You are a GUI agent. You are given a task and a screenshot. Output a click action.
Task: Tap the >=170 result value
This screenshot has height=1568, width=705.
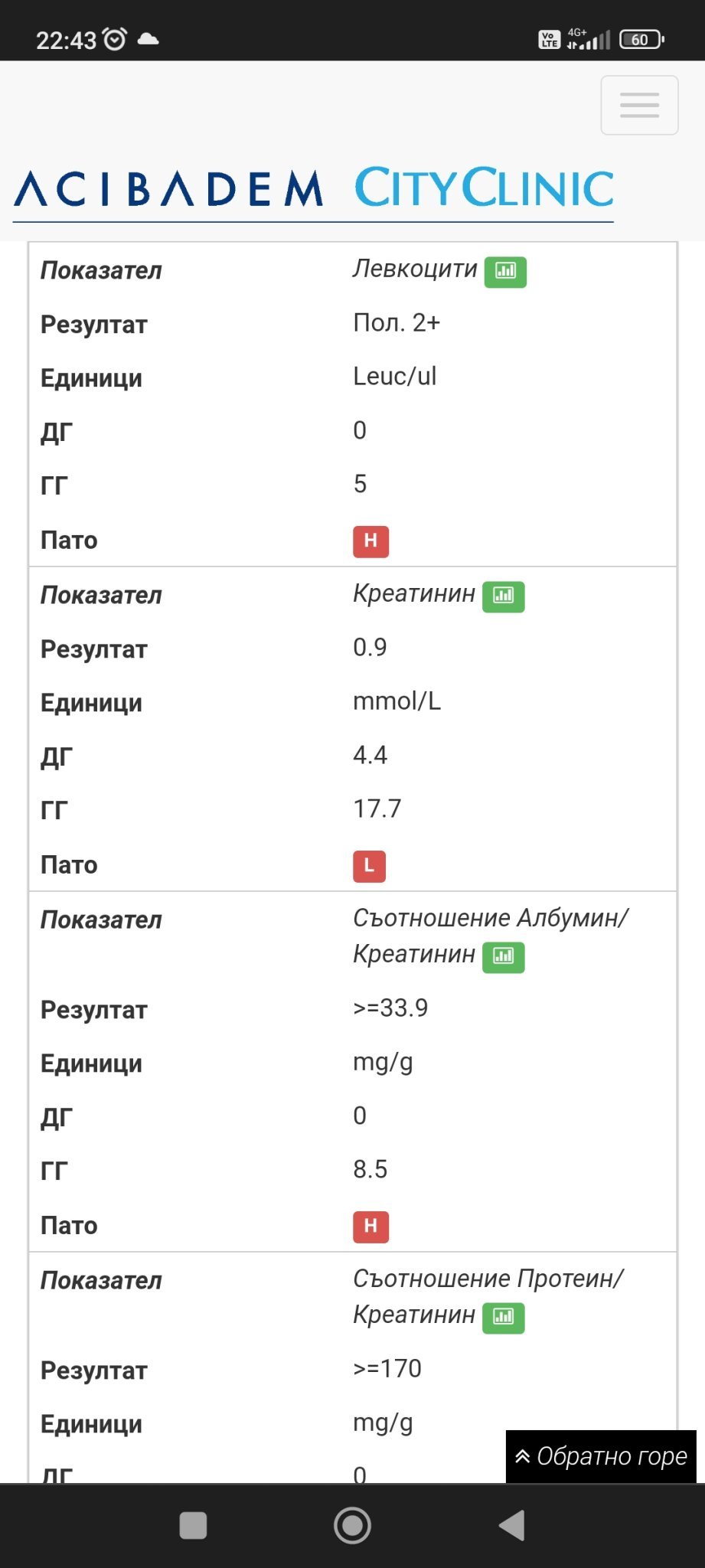pyautogui.click(x=387, y=1369)
